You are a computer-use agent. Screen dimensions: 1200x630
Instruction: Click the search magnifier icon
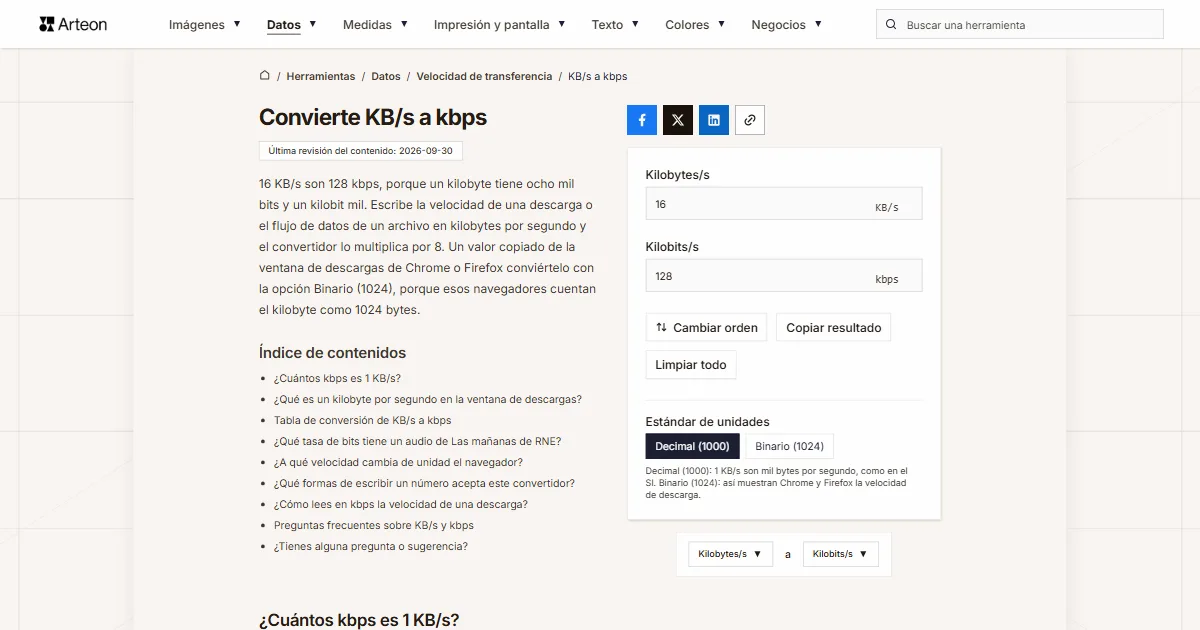click(891, 25)
